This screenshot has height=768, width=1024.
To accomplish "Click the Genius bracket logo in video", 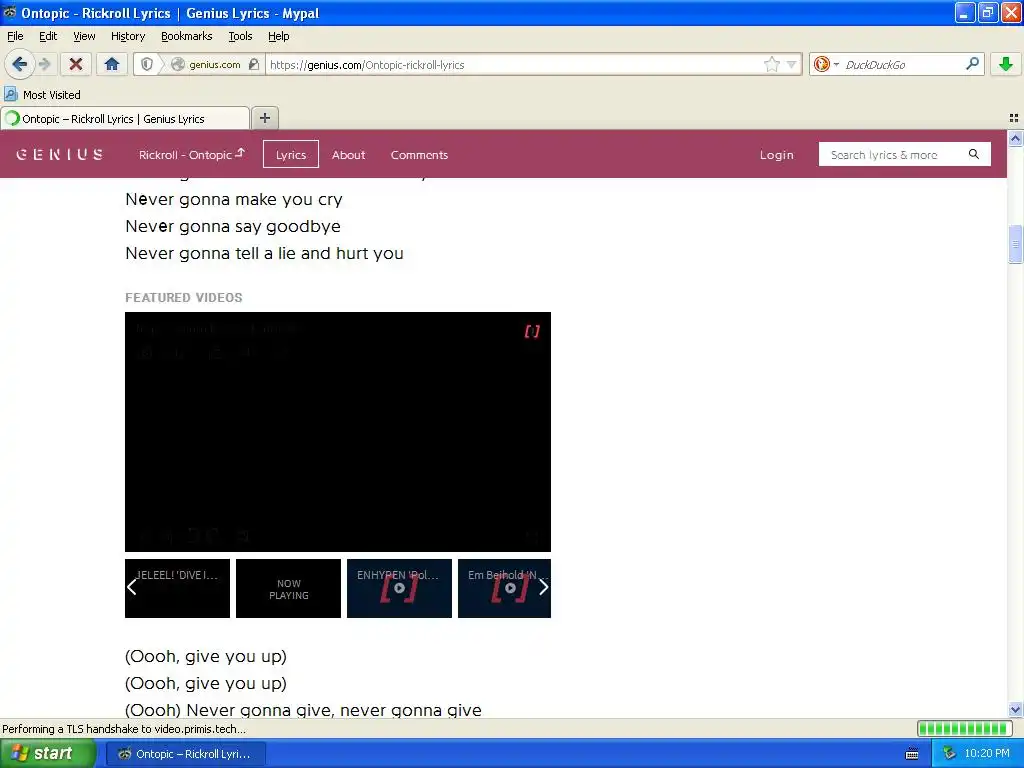I will coord(532,331).
